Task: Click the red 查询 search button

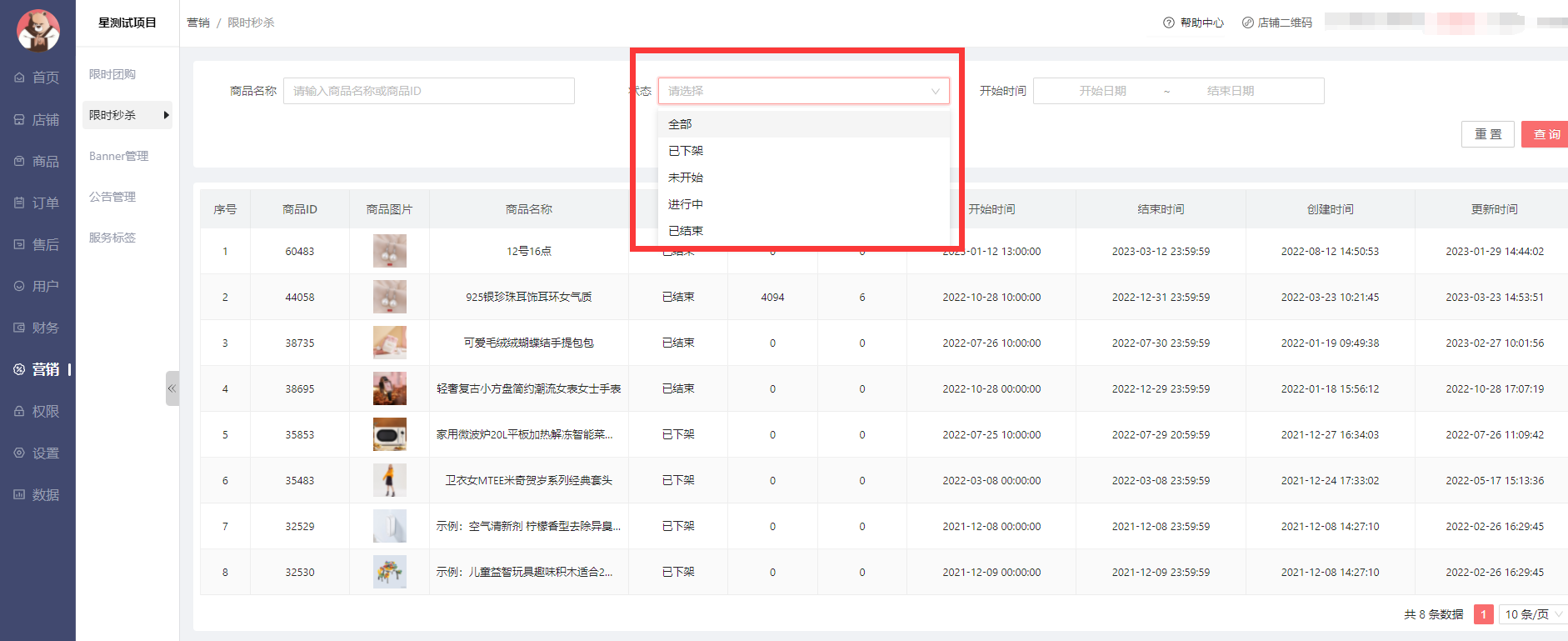Action: click(1546, 134)
